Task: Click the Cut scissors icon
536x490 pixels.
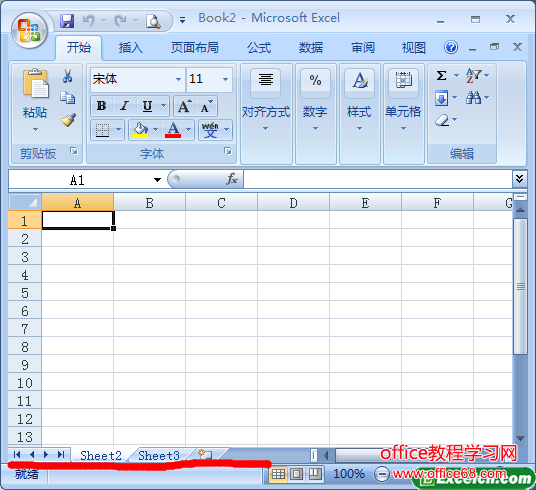Action: coord(67,76)
